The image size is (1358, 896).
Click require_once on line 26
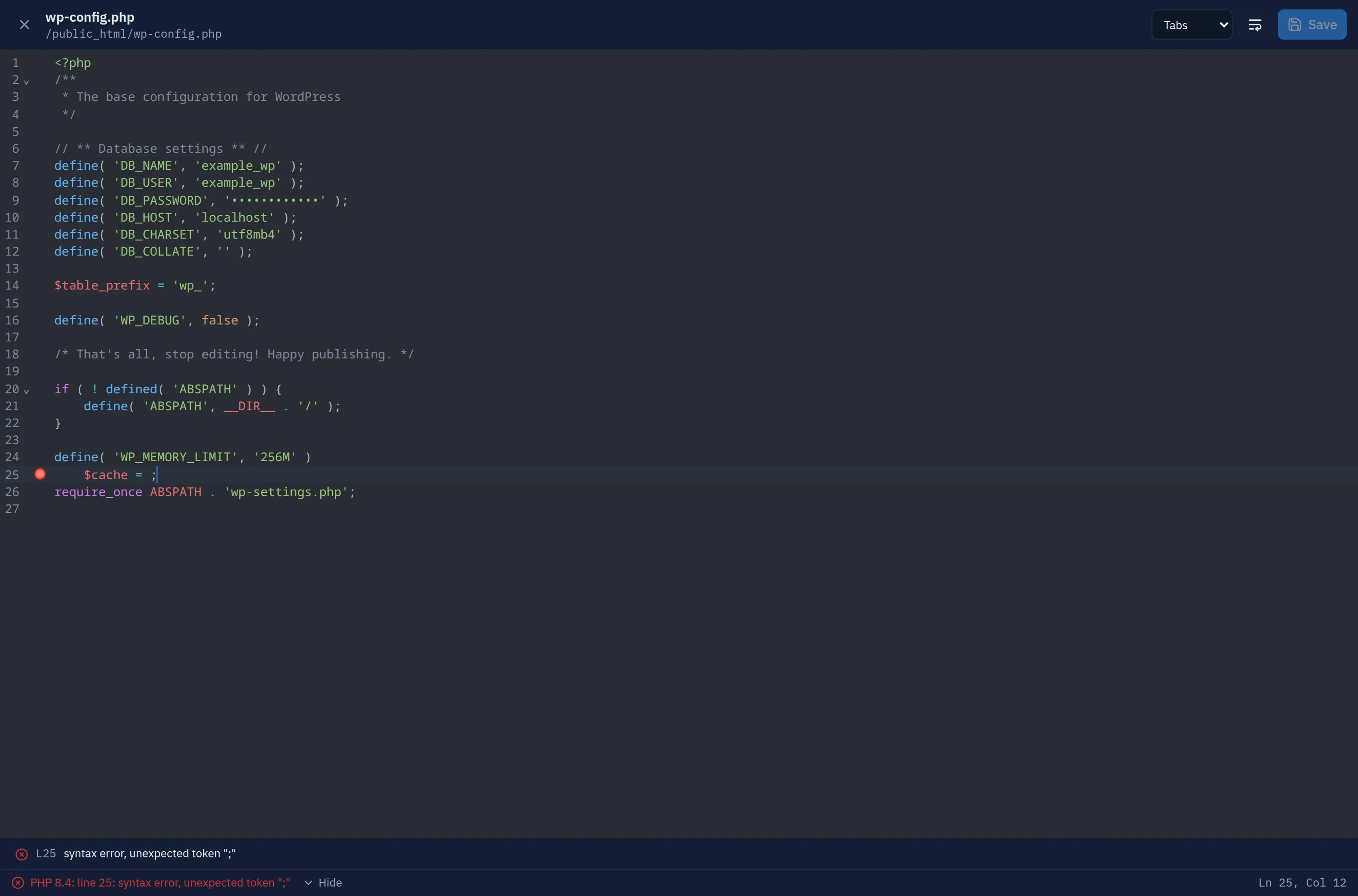click(98, 492)
